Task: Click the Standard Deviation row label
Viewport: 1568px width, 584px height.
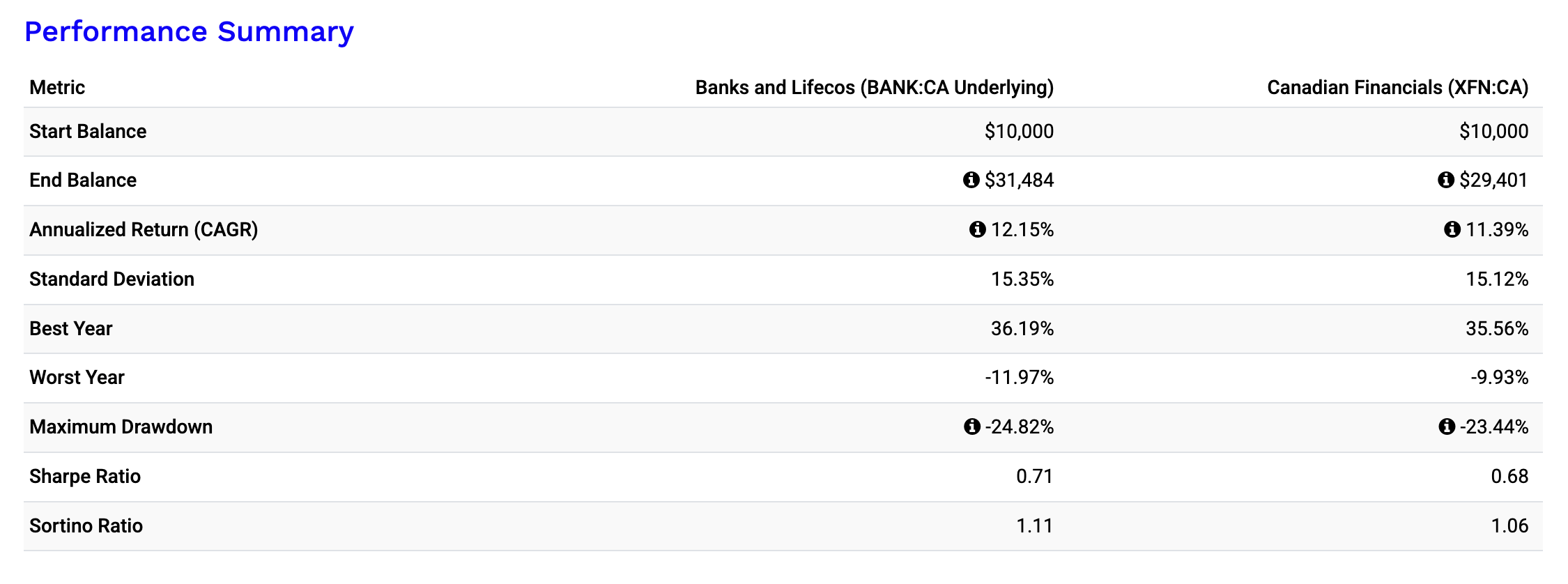Action: coord(112,279)
